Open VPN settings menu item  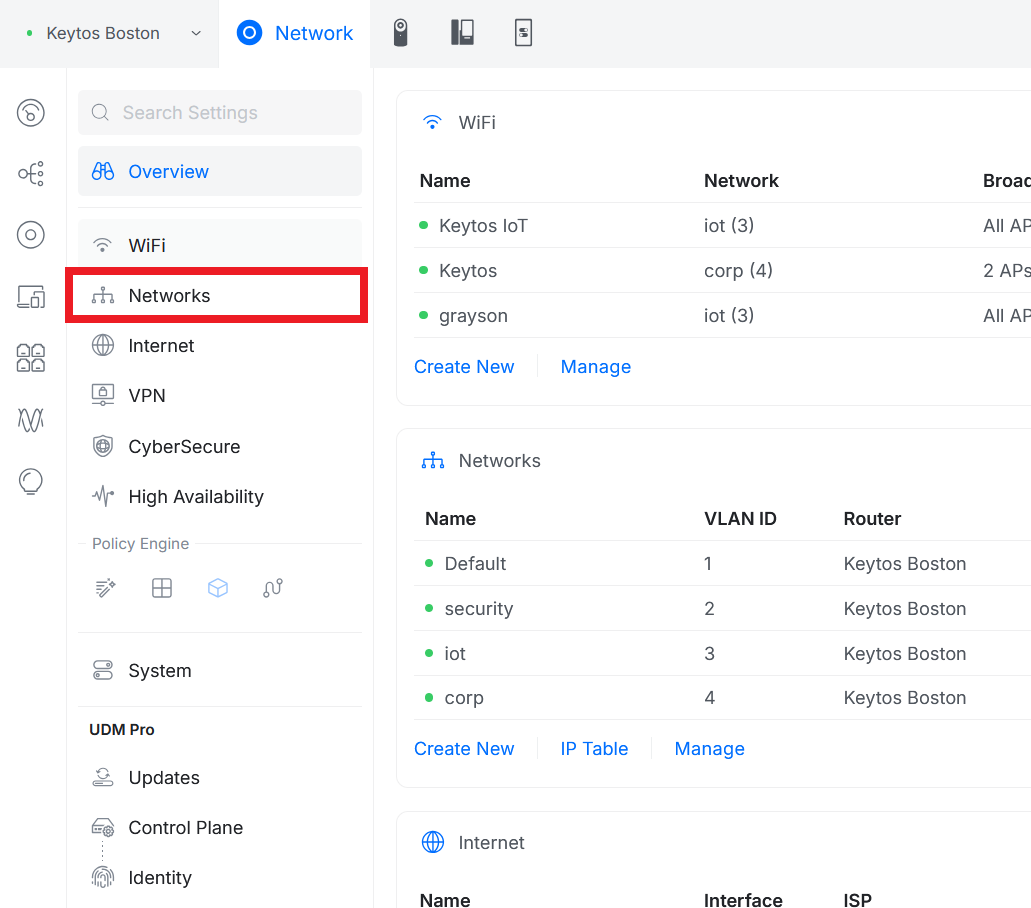220,395
